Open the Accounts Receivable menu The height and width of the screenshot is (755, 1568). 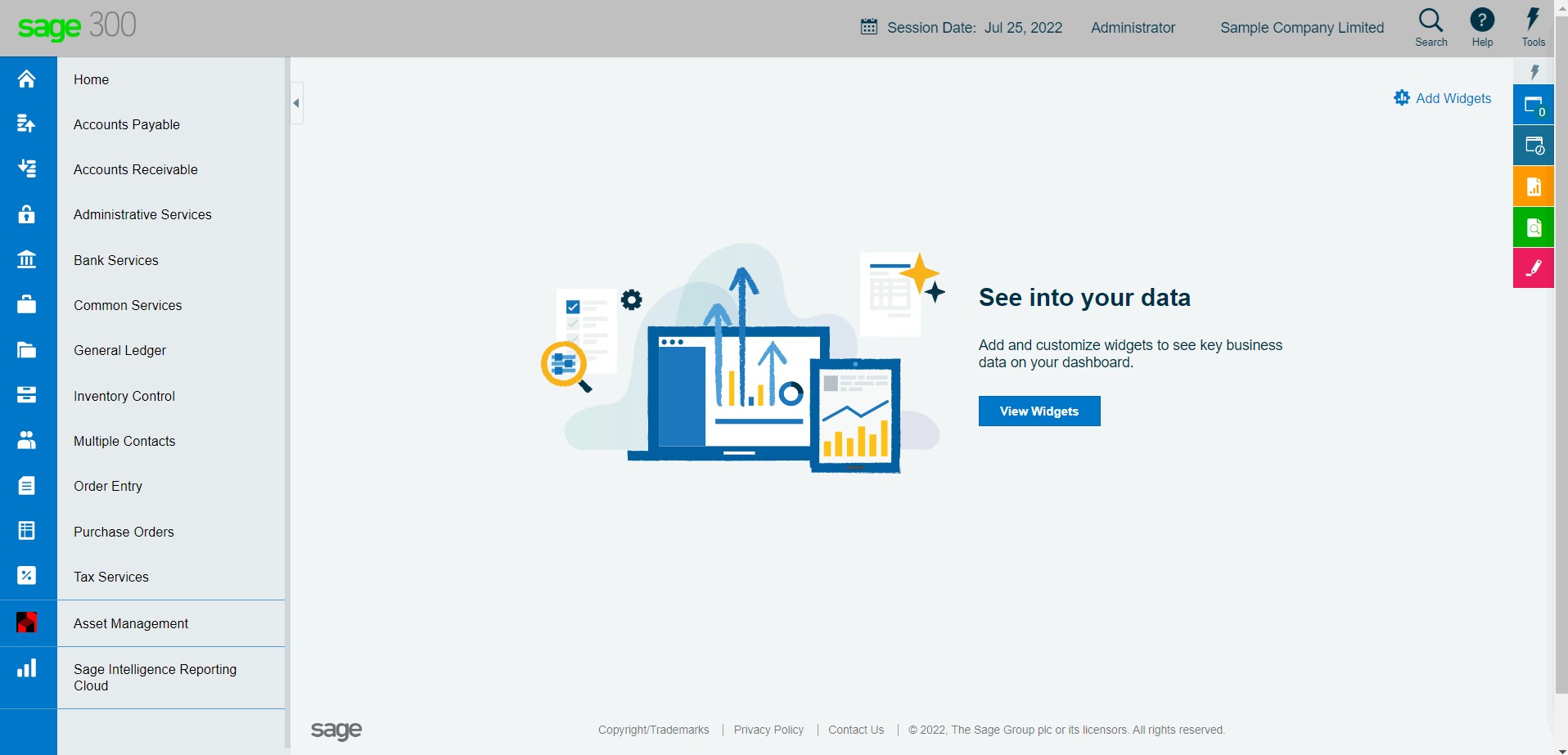pos(136,169)
